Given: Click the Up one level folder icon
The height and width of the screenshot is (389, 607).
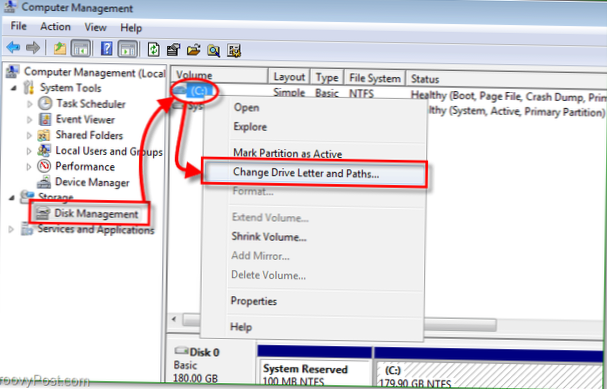Looking at the screenshot, I should (60, 48).
